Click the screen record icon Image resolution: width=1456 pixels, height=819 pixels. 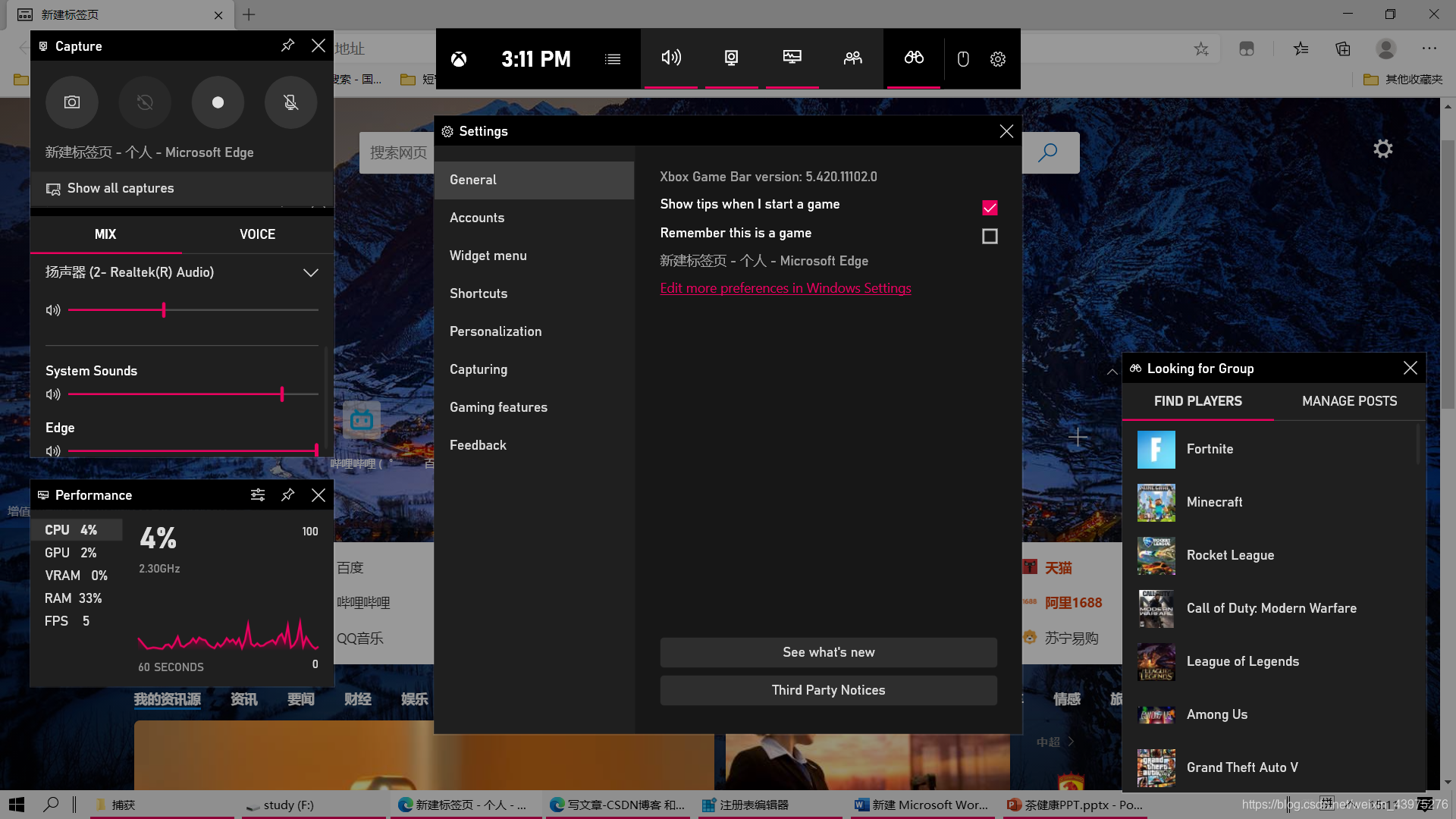[217, 101]
